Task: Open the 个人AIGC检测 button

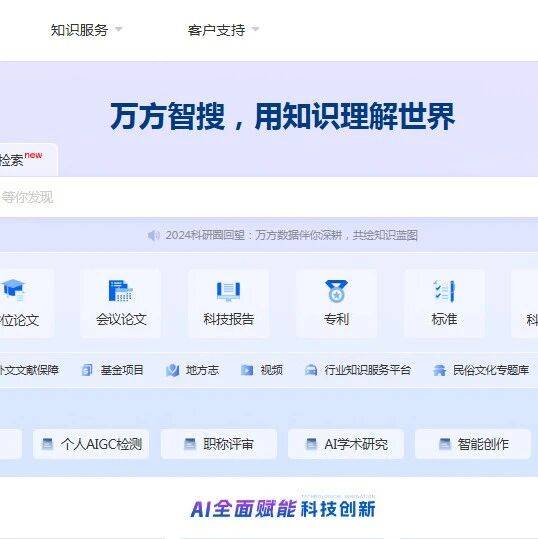Action: point(91,444)
